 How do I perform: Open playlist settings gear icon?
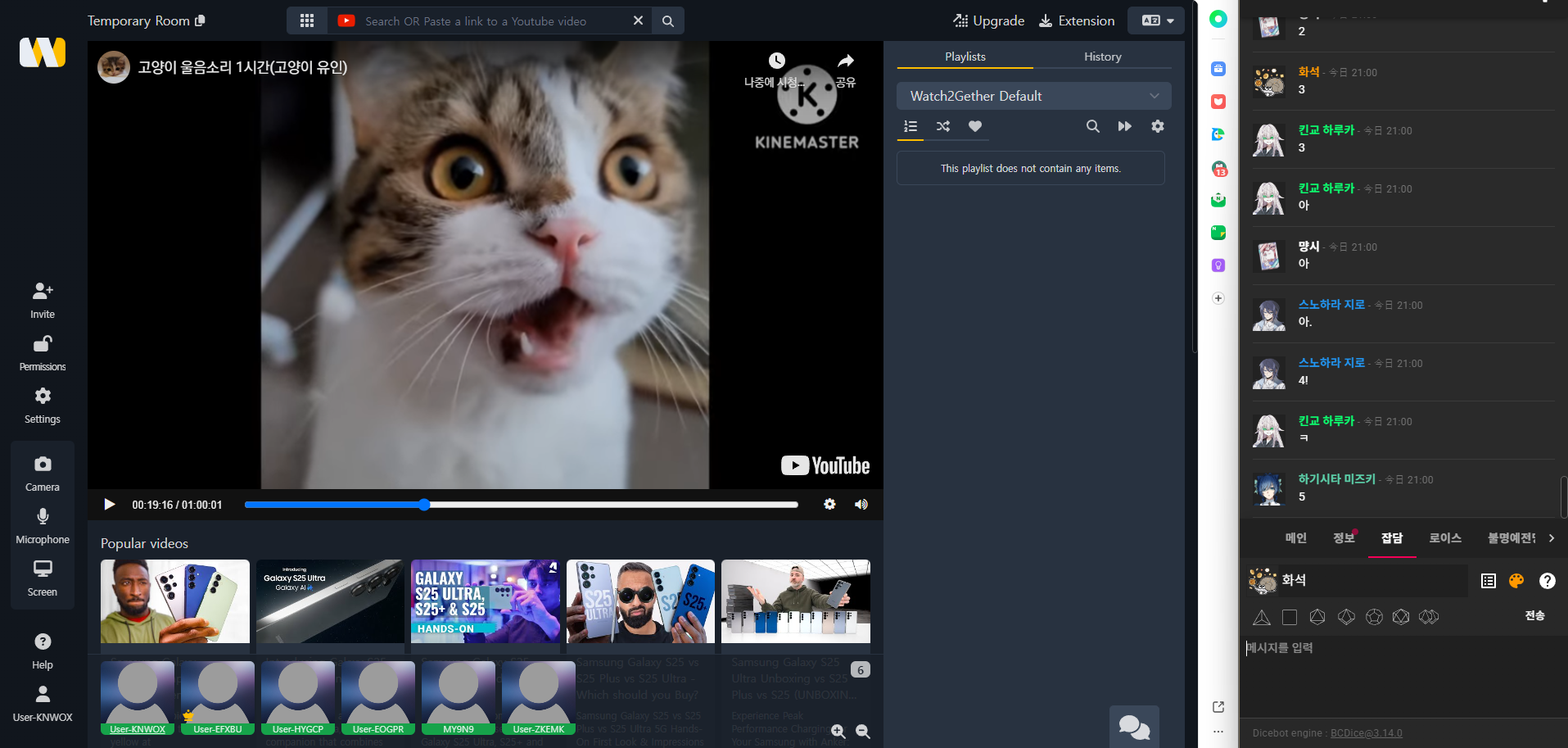1157,126
